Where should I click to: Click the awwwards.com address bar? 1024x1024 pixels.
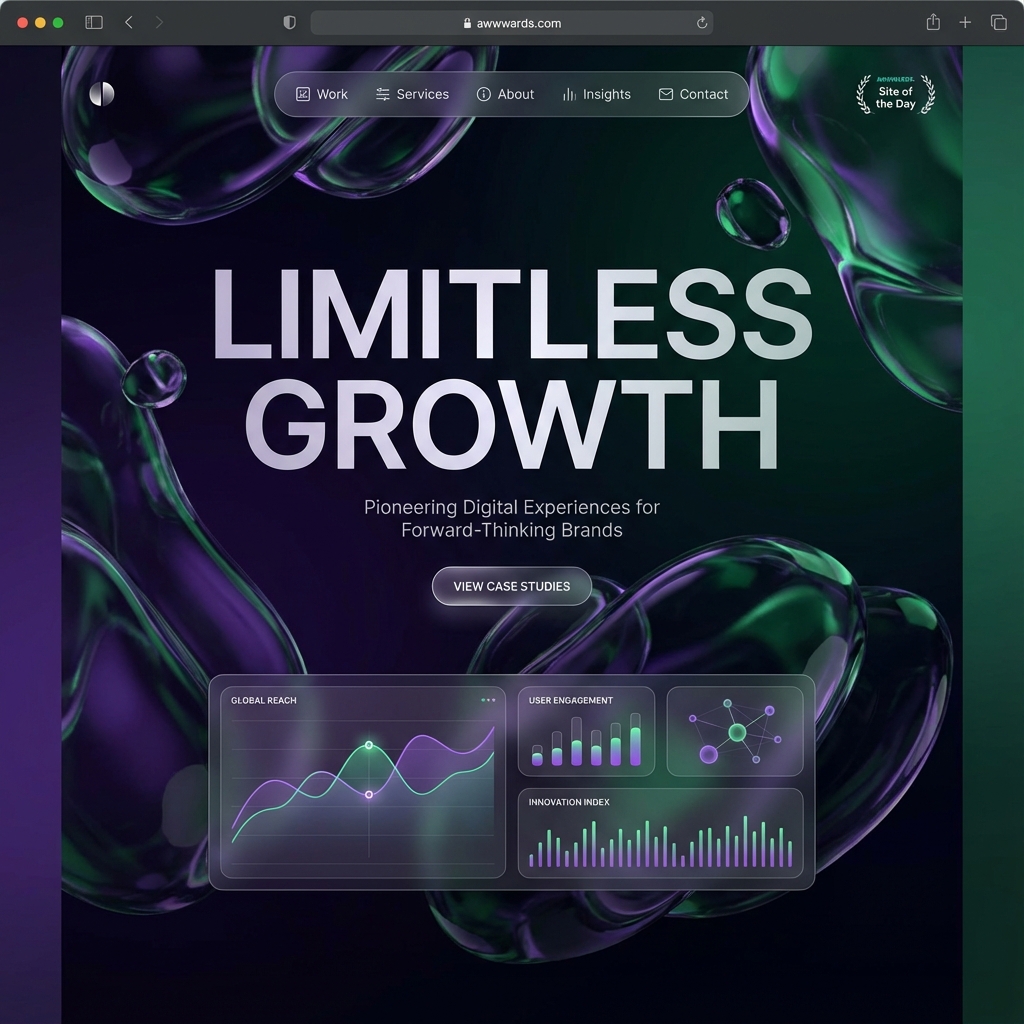pyautogui.click(x=511, y=22)
